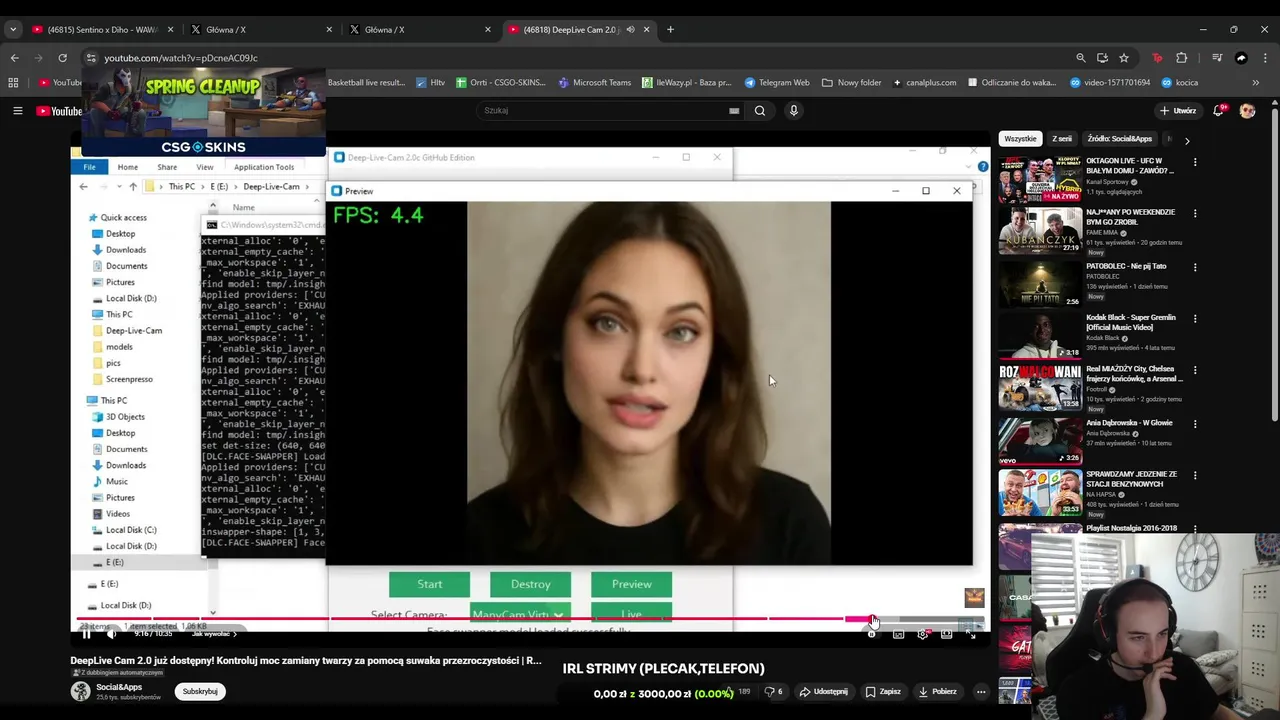The height and width of the screenshot is (720, 1280).
Task: Mute the DeepLive Cam tab speaker icon
Action: tap(630, 29)
